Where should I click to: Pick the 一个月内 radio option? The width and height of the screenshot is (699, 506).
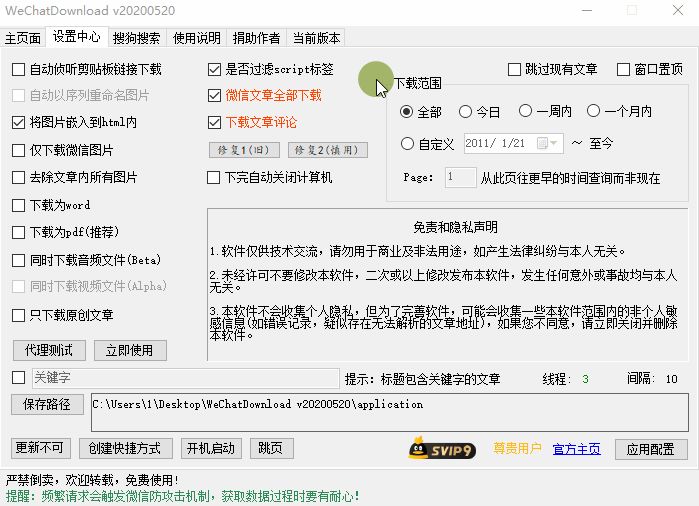coord(593,111)
